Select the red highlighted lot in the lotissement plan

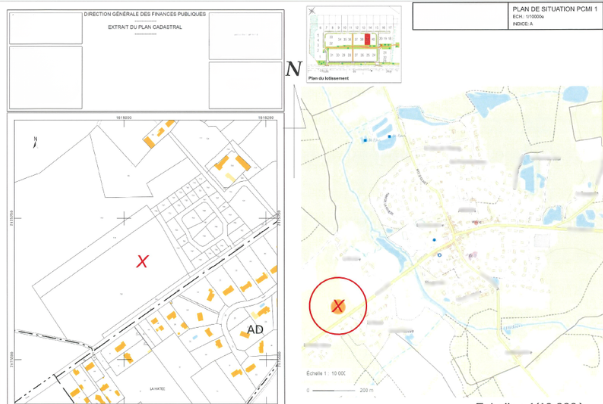pos(367,39)
